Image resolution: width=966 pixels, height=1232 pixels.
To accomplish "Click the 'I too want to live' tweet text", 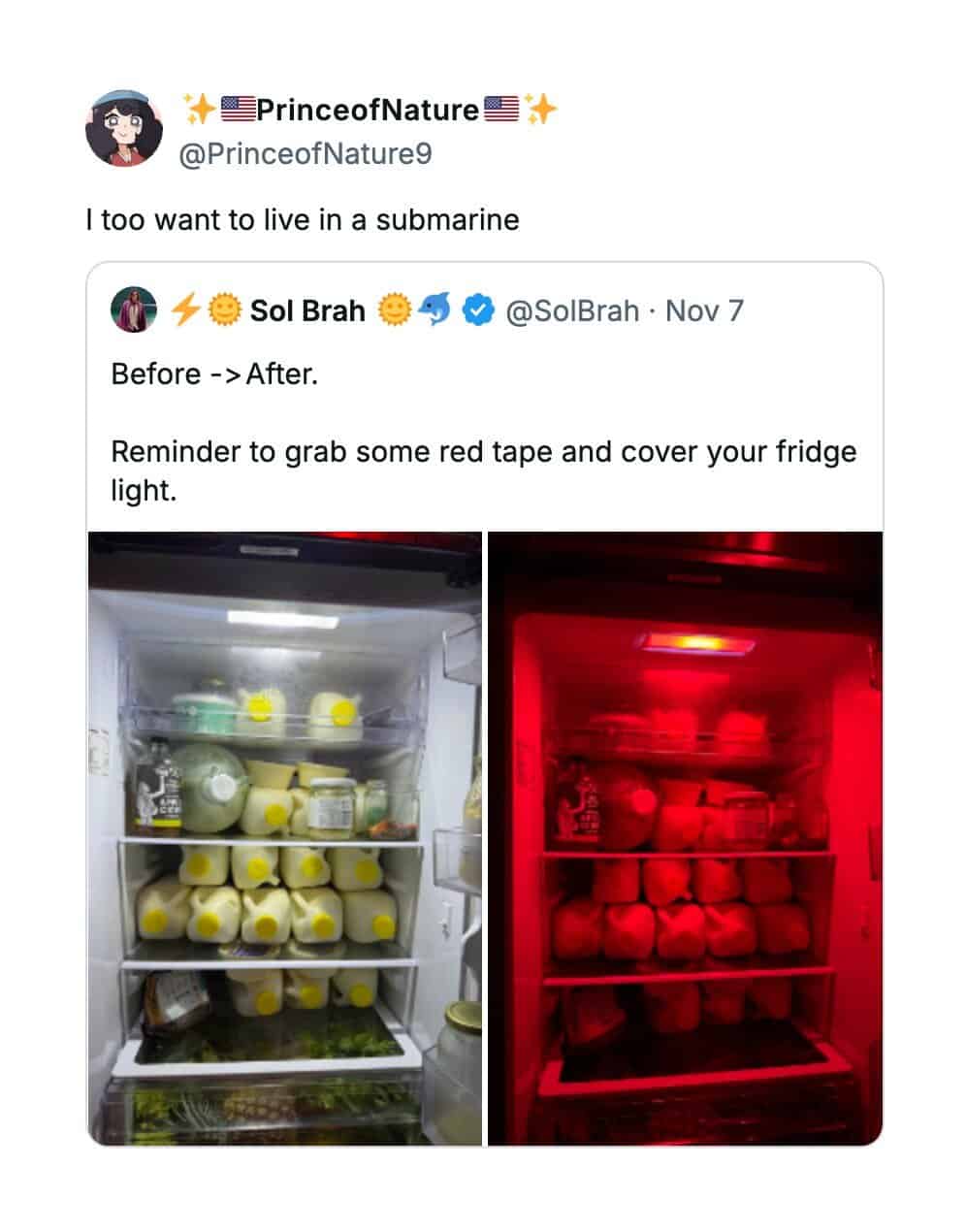I will (303, 220).
